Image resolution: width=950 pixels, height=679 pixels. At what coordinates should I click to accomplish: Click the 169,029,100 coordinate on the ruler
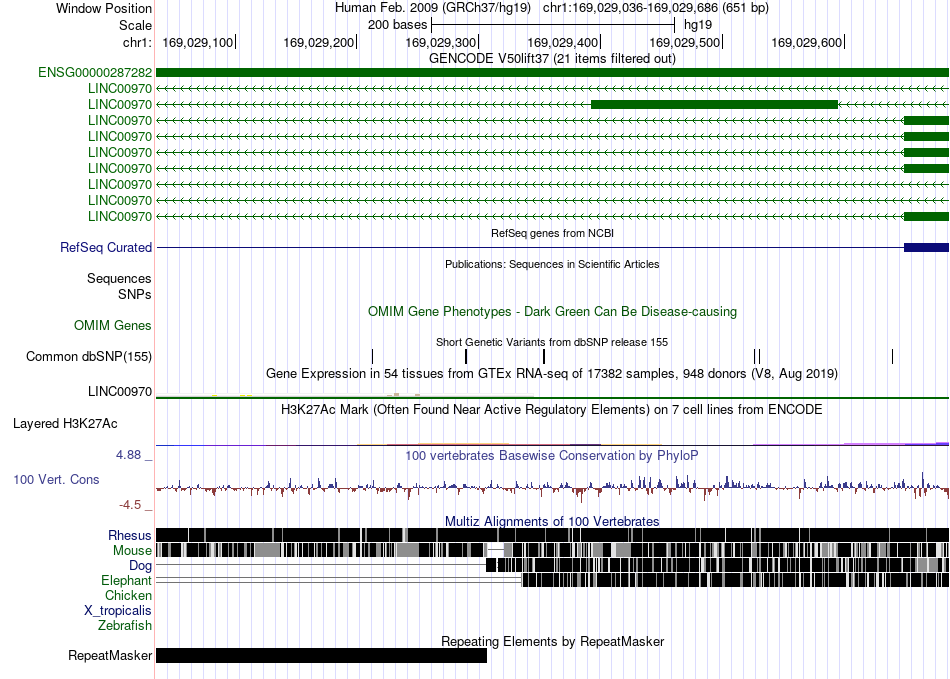pos(198,42)
